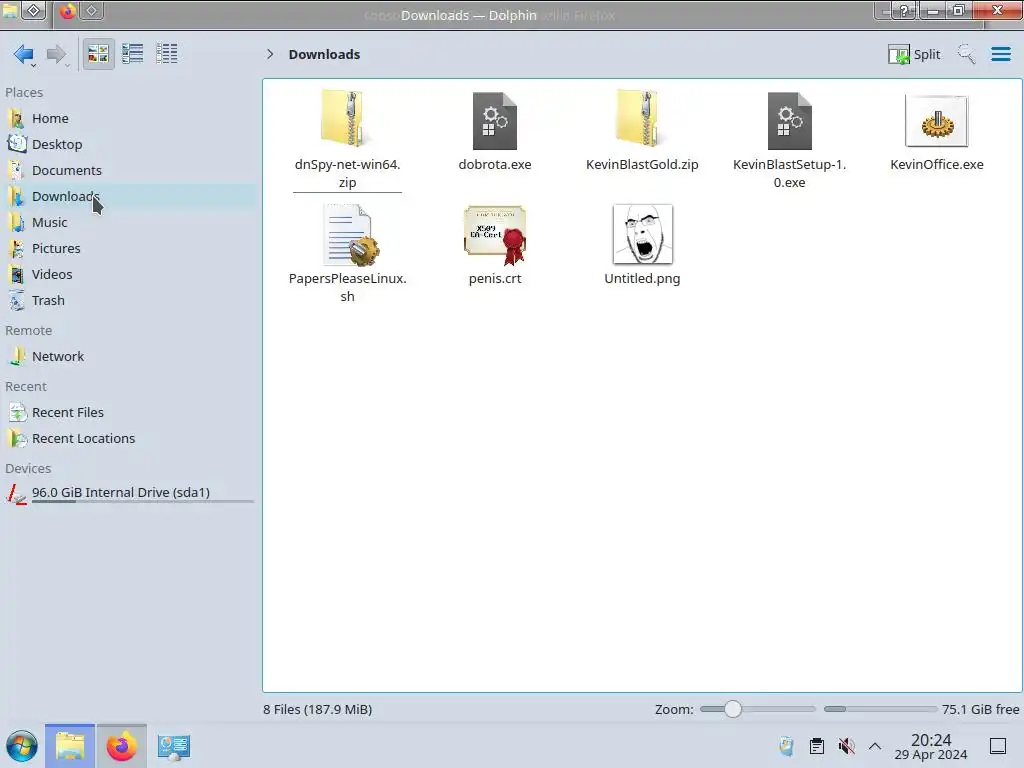Open Pictures in Places panel
Viewport: 1024px width, 768px height.
(129, 249)
